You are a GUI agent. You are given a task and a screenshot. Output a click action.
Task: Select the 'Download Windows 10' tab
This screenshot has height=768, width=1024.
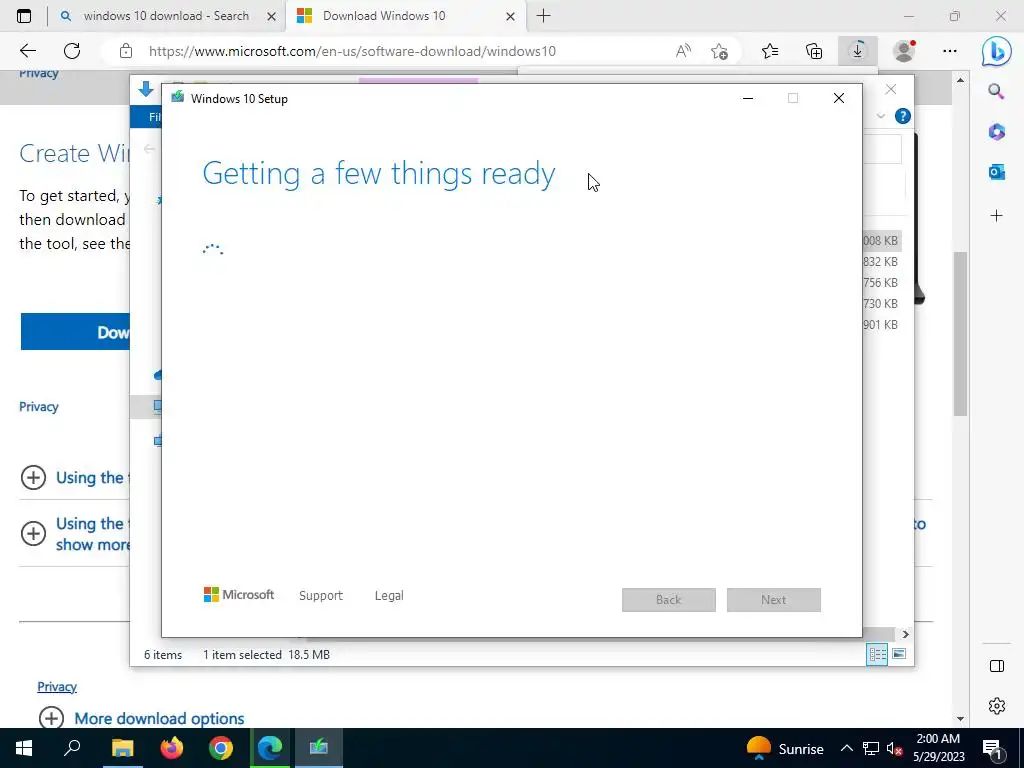click(x=384, y=16)
